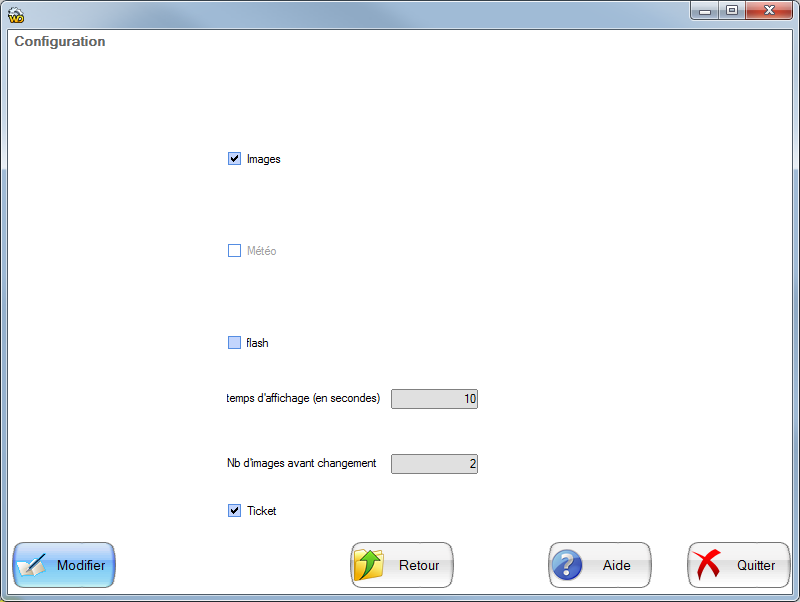Screen dimensions: 800x602
Task: Click the pencil icon on Modifier button
Action: pyautogui.click(x=34, y=565)
